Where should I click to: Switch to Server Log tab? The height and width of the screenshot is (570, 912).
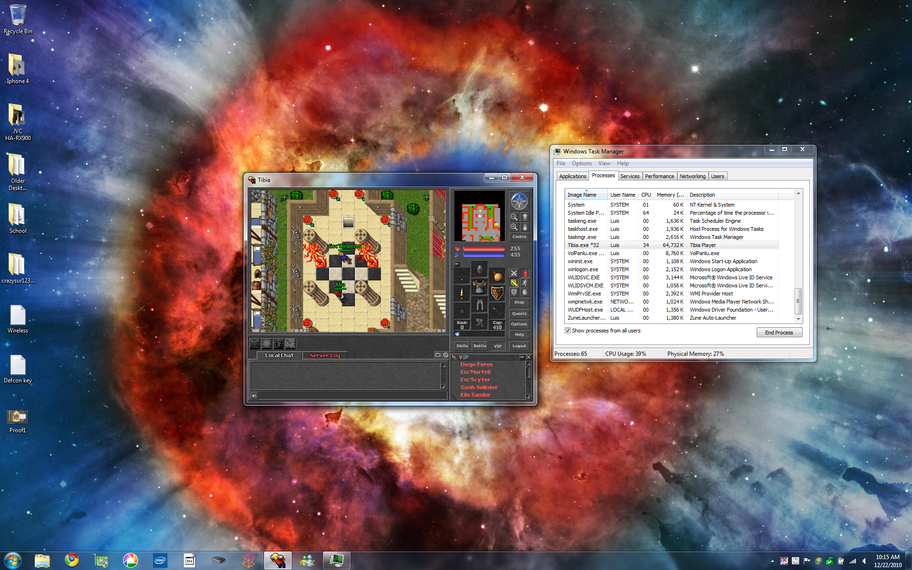[325, 355]
